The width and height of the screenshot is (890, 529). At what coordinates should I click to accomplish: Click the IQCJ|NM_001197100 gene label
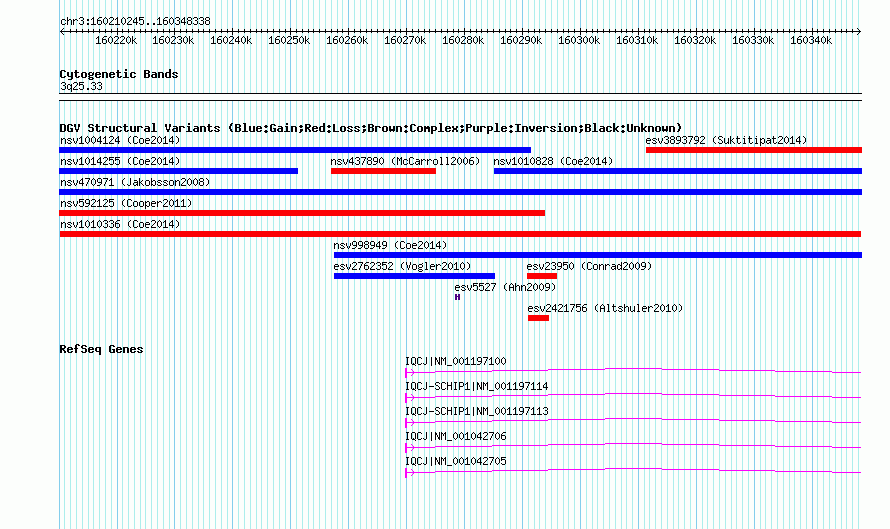(456, 361)
